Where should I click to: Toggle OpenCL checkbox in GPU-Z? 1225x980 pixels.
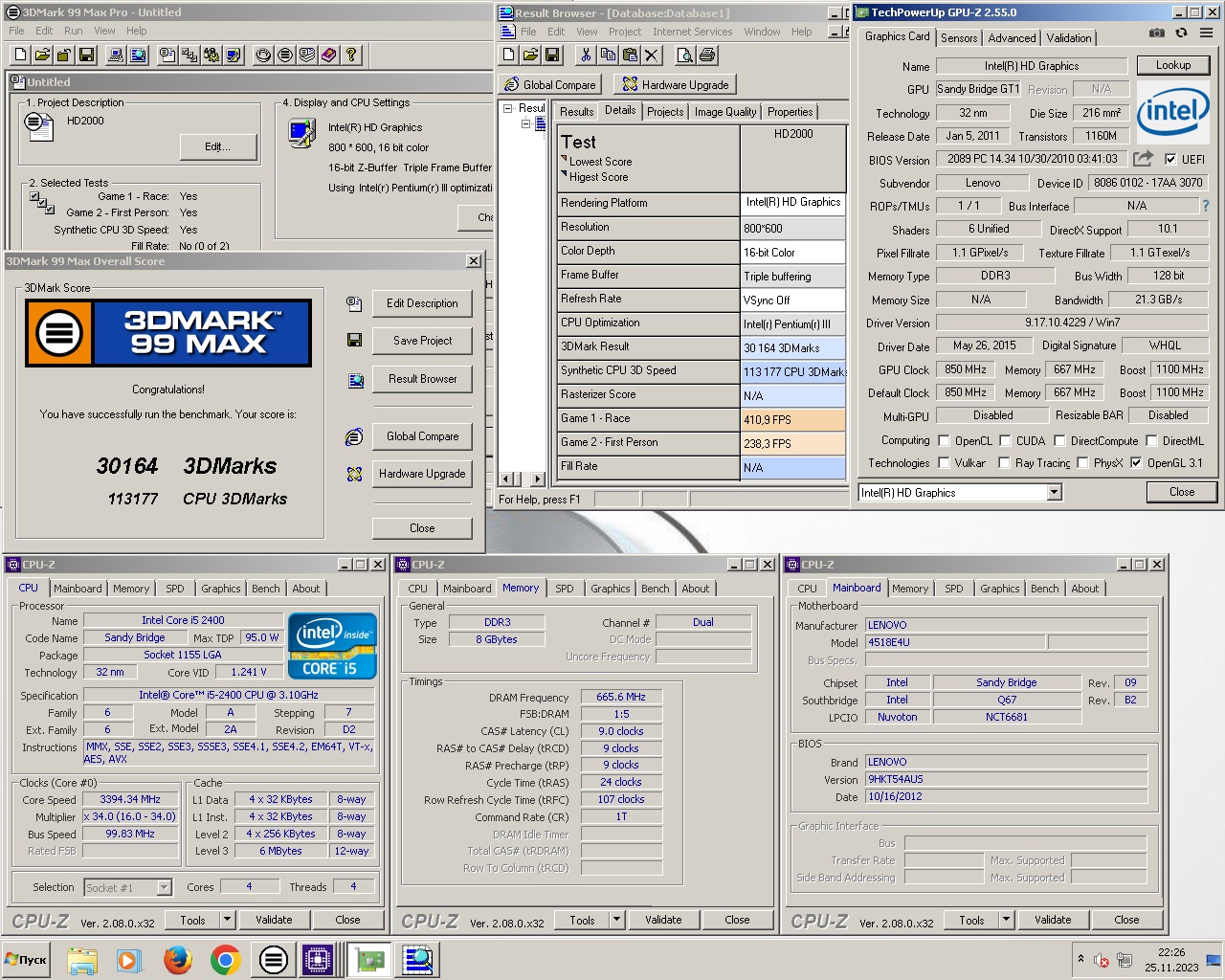click(x=945, y=441)
